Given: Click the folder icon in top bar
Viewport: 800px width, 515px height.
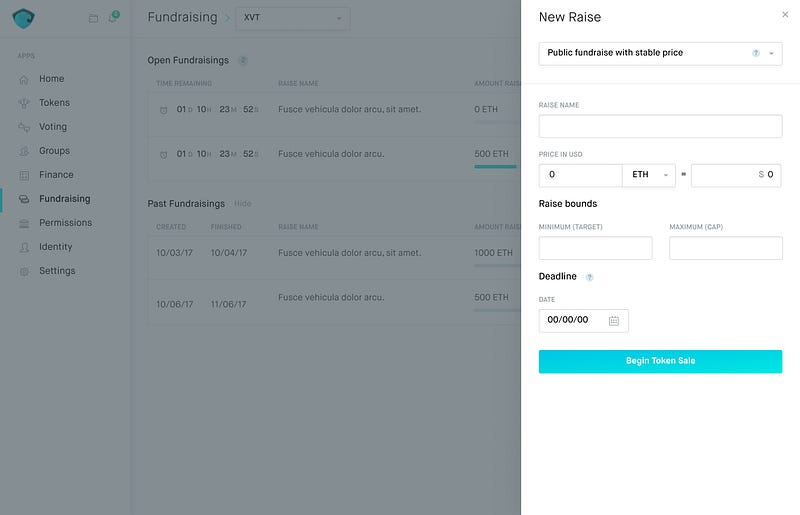Looking at the screenshot, I should pyautogui.click(x=93, y=18).
